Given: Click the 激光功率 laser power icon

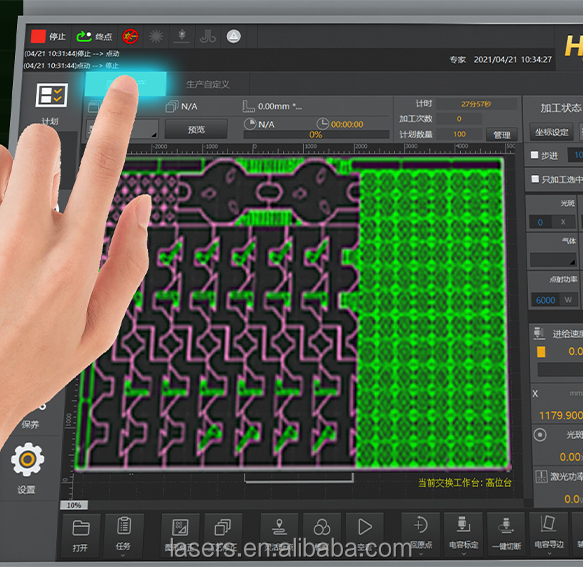Looking at the screenshot, I should pyautogui.click(x=541, y=476).
